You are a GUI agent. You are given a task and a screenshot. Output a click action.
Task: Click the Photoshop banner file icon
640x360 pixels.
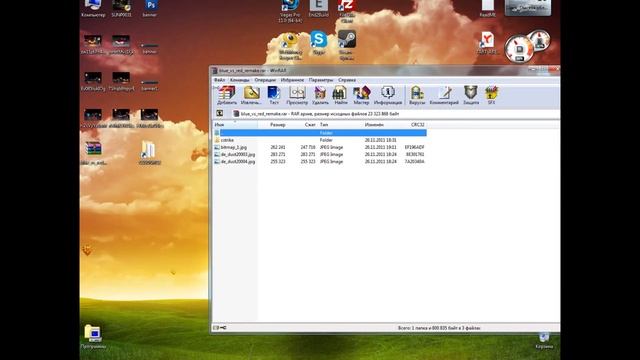click(150, 9)
